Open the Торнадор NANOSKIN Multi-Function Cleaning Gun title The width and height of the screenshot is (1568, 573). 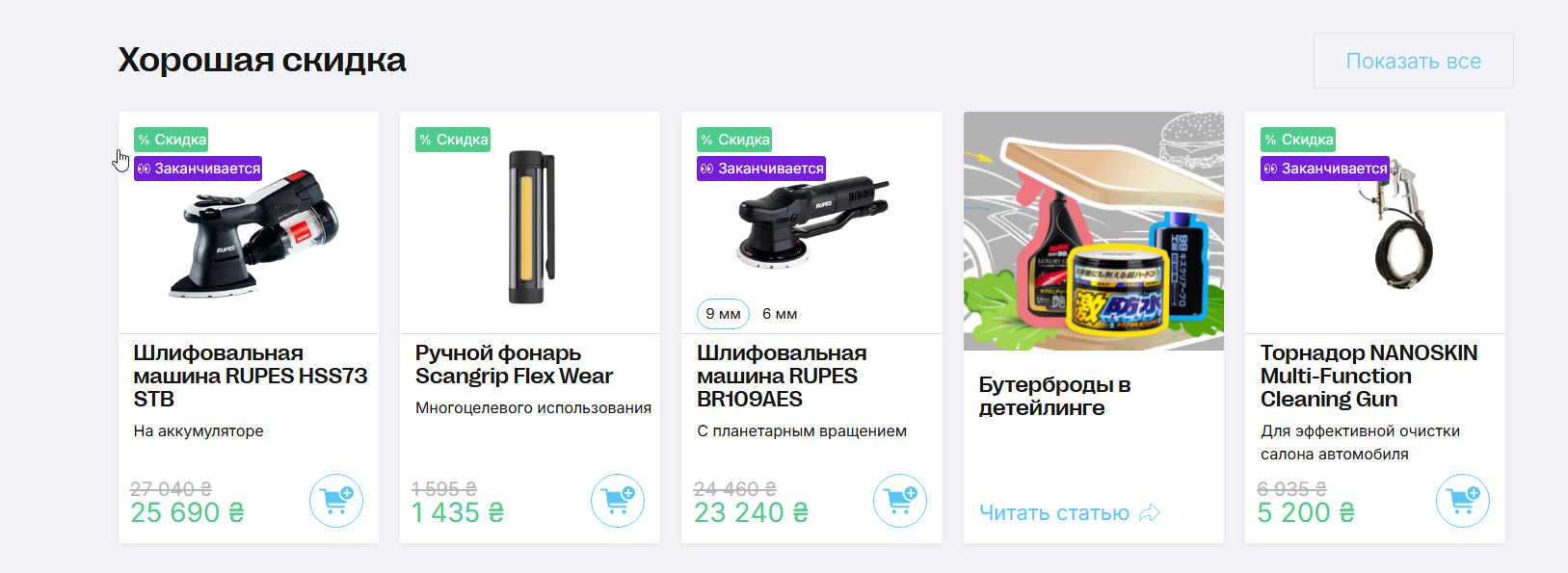click(x=1369, y=377)
